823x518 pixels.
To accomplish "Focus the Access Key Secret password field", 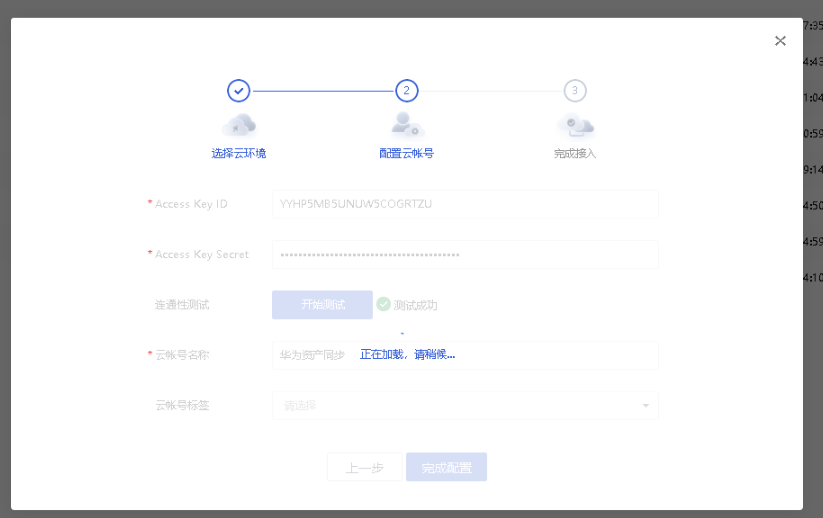I will coord(464,255).
